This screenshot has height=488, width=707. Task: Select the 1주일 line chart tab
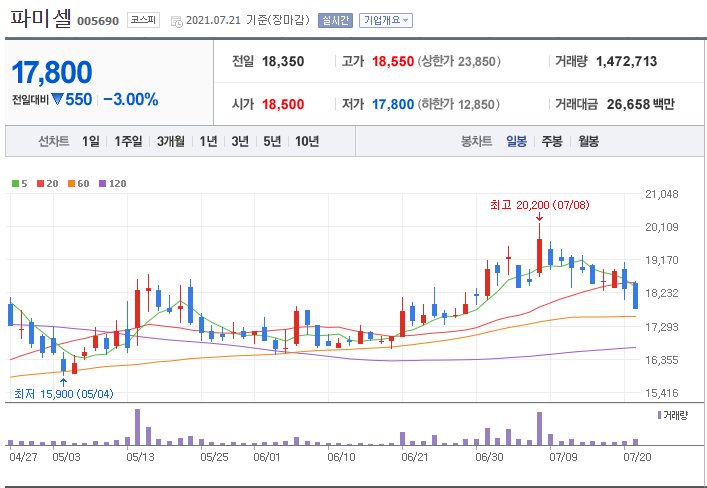point(128,142)
